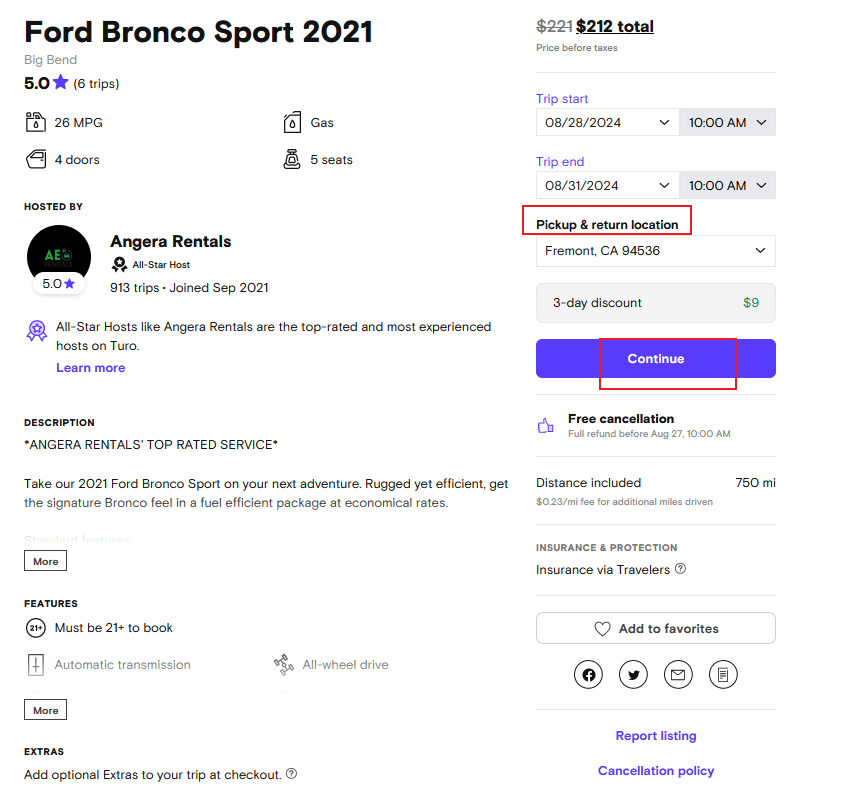The height and width of the screenshot is (795, 850).
Task: Share listing via Twitter icon
Action: tap(633, 675)
